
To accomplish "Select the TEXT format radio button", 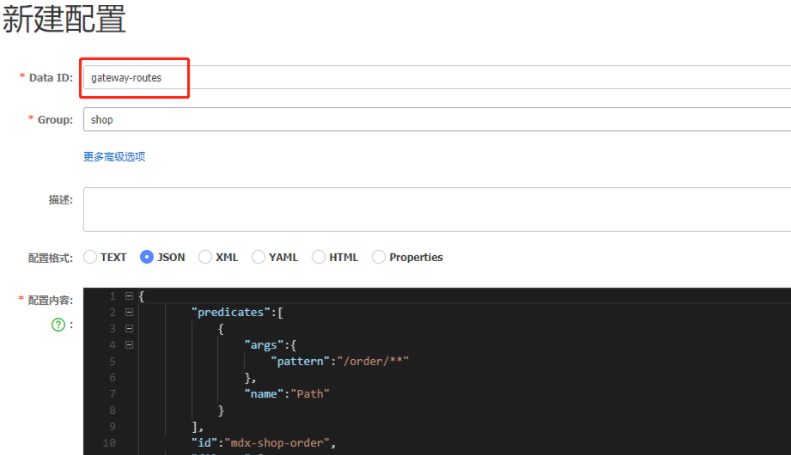I will pos(90,257).
